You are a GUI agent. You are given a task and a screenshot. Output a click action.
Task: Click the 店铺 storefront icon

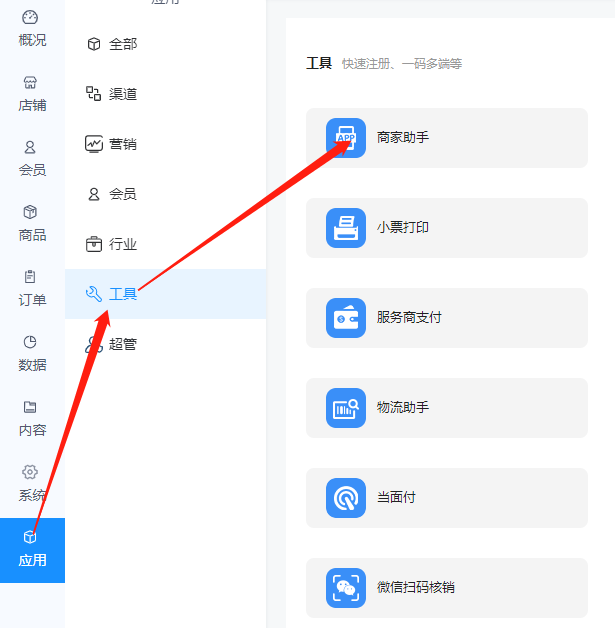click(x=30, y=83)
